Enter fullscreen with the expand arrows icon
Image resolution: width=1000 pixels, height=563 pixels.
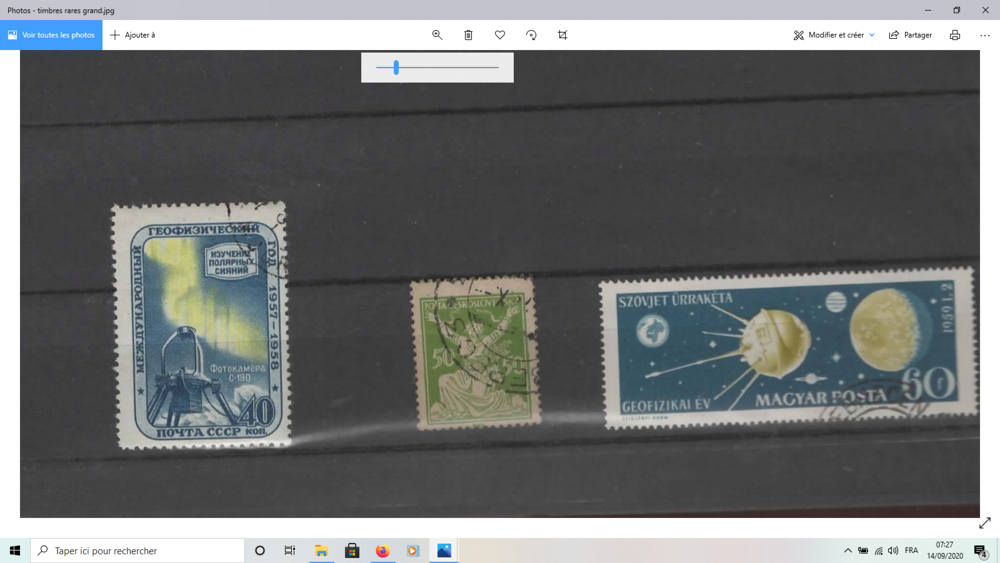(x=985, y=523)
